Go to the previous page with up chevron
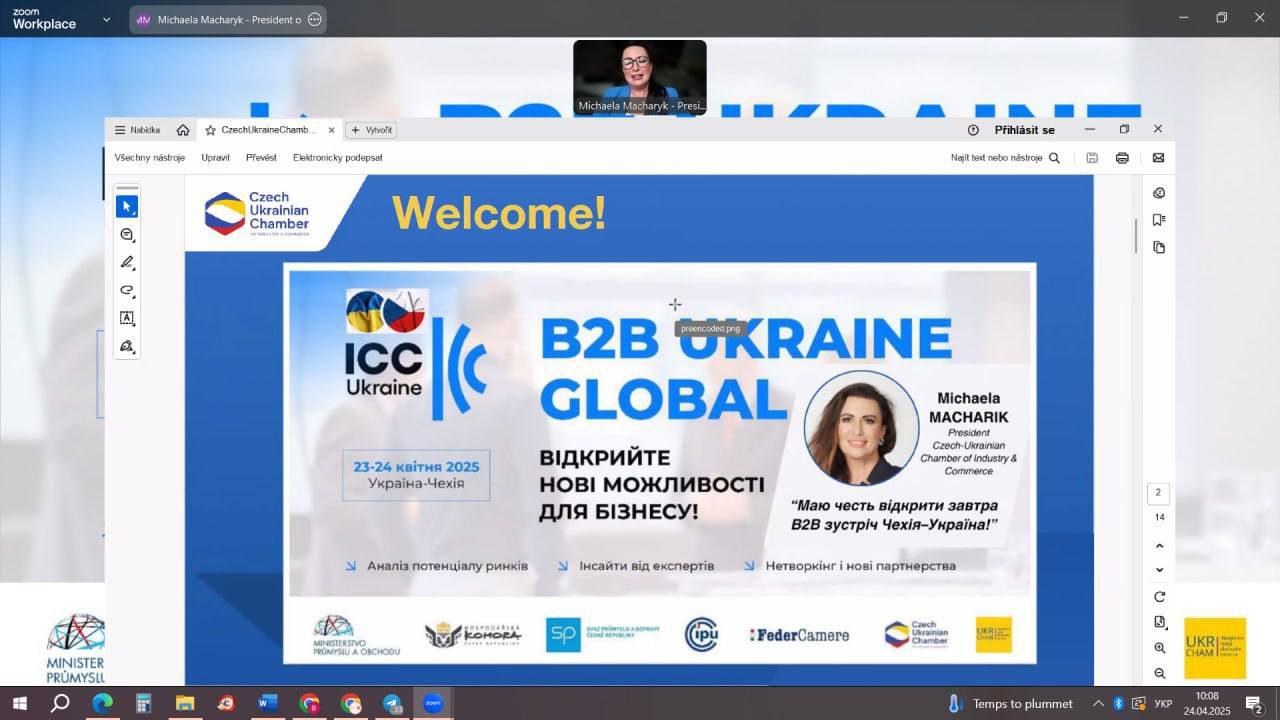This screenshot has width=1280, height=720. tap(1159, 546)
